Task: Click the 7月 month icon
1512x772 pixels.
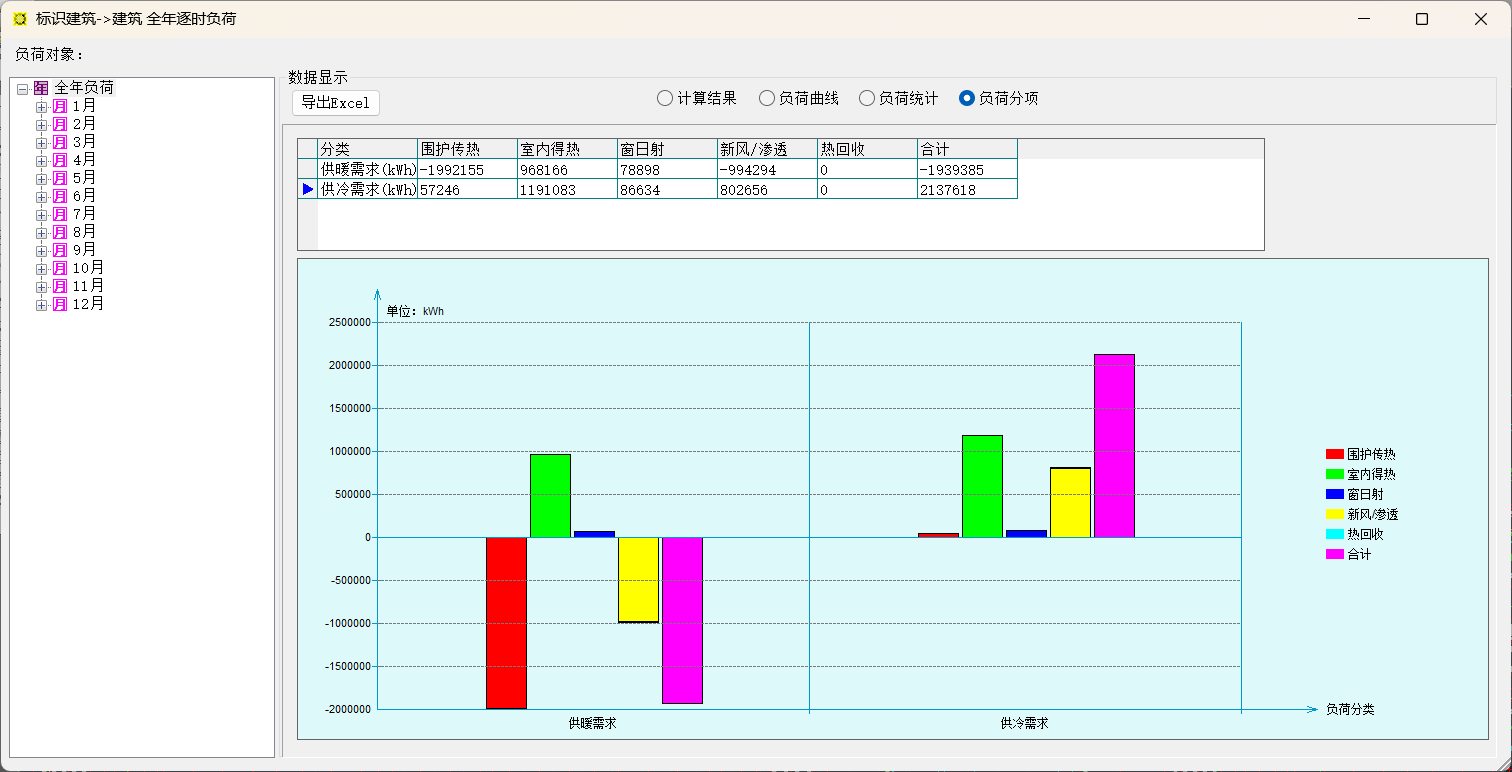Action: pos(60,214)
